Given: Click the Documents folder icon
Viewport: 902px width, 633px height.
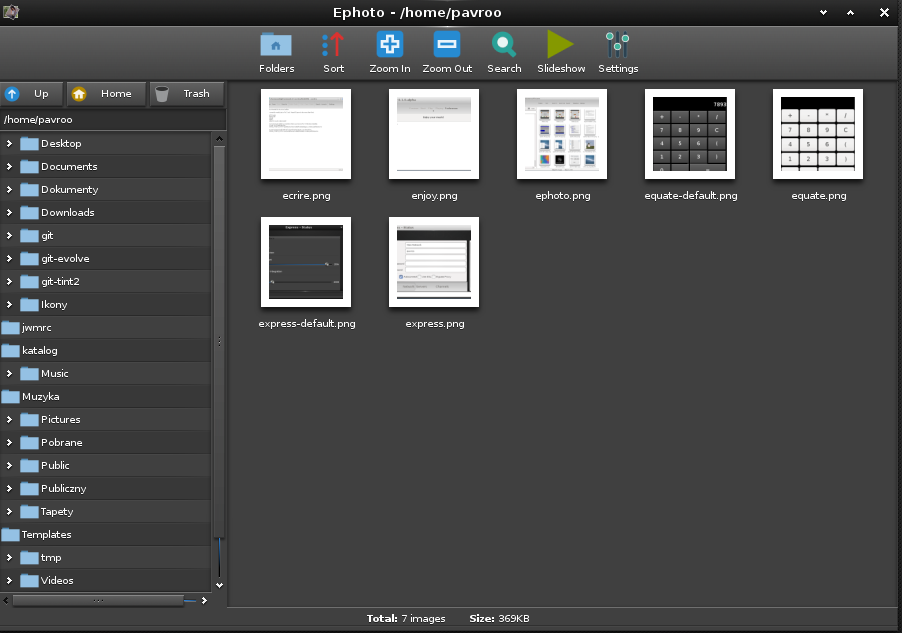Looking at the screenshot, I should (29, 166).
